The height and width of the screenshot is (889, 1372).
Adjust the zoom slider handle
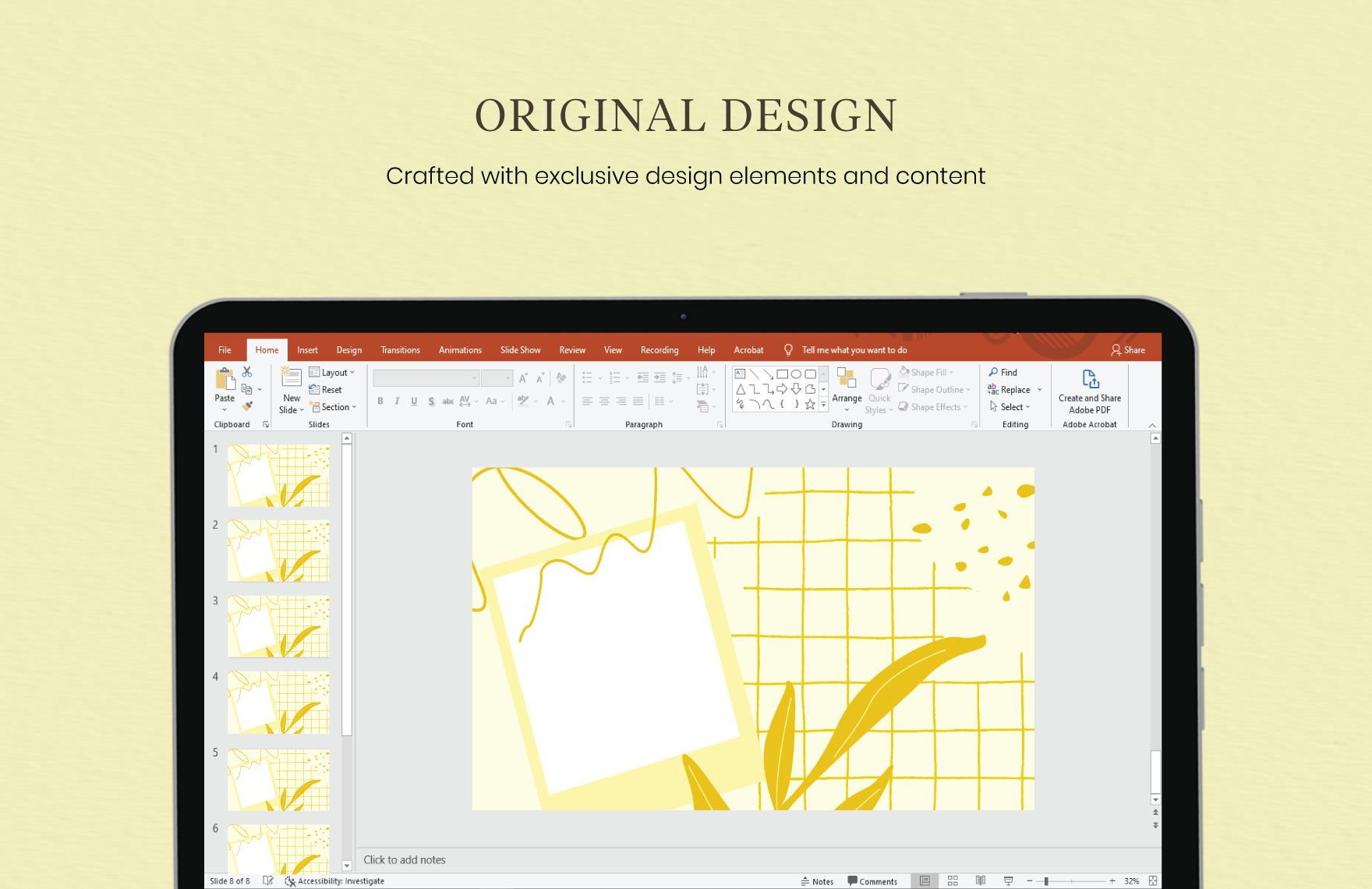tap(1046, 881)
